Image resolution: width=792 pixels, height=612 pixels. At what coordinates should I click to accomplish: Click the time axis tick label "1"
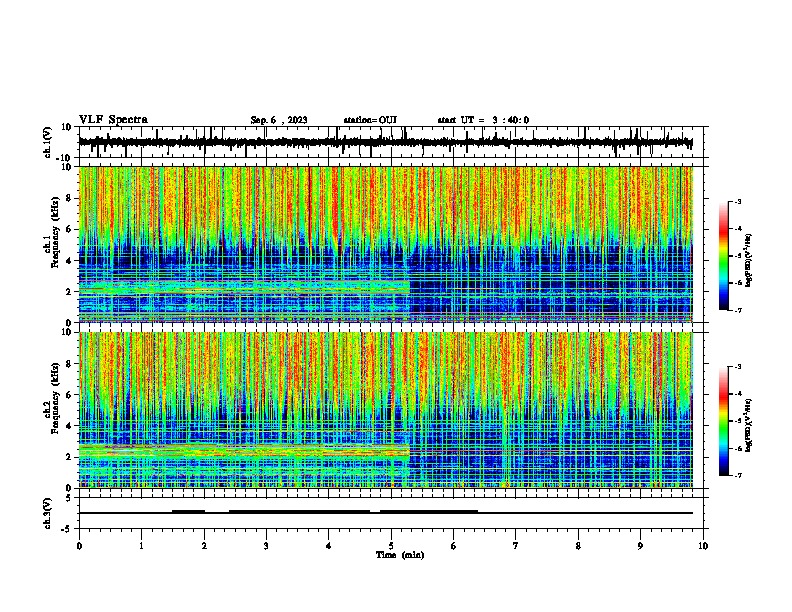(x=141, y=546)
